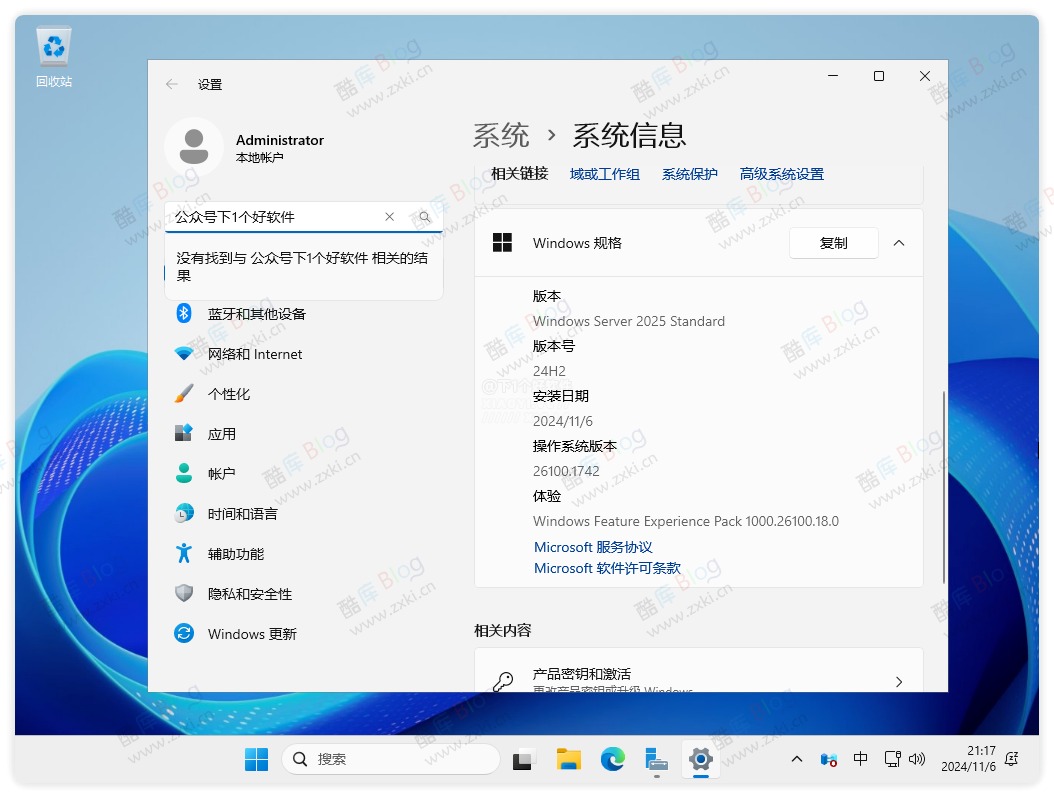Clear the search box with the X
Viewport: 1054px width, 798px height.
pos(390,217)
